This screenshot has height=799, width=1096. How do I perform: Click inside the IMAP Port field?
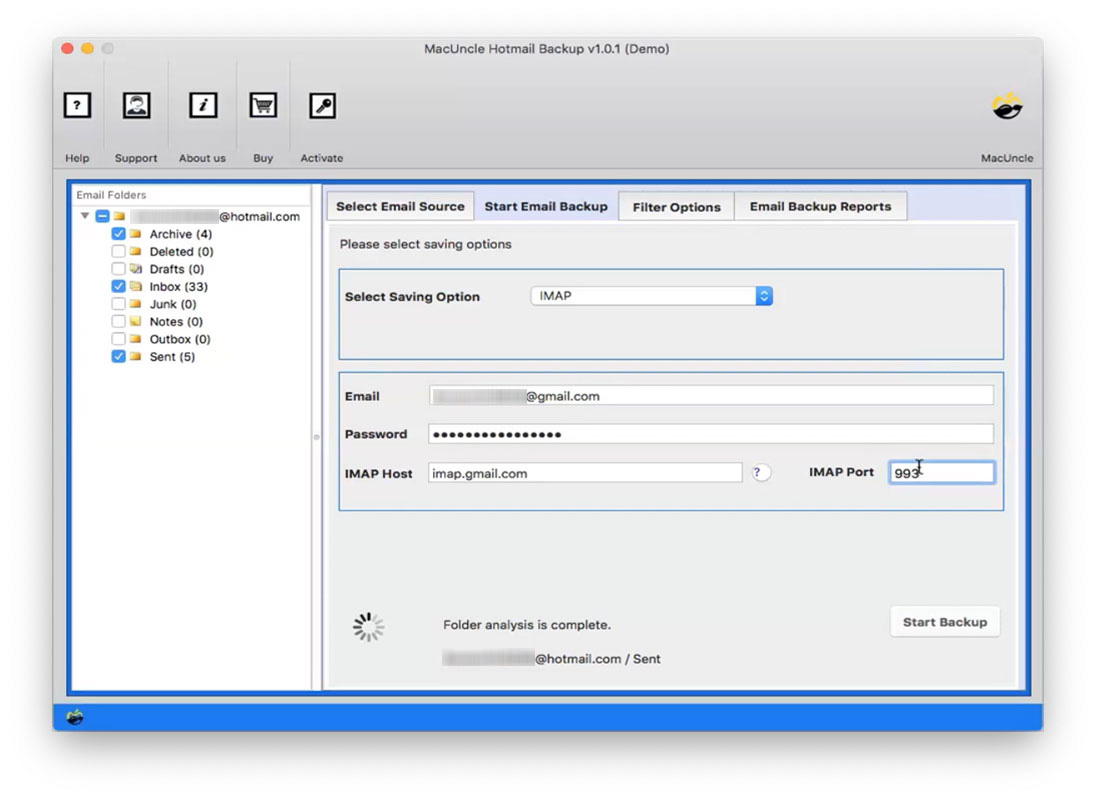(x=940, y=472)
